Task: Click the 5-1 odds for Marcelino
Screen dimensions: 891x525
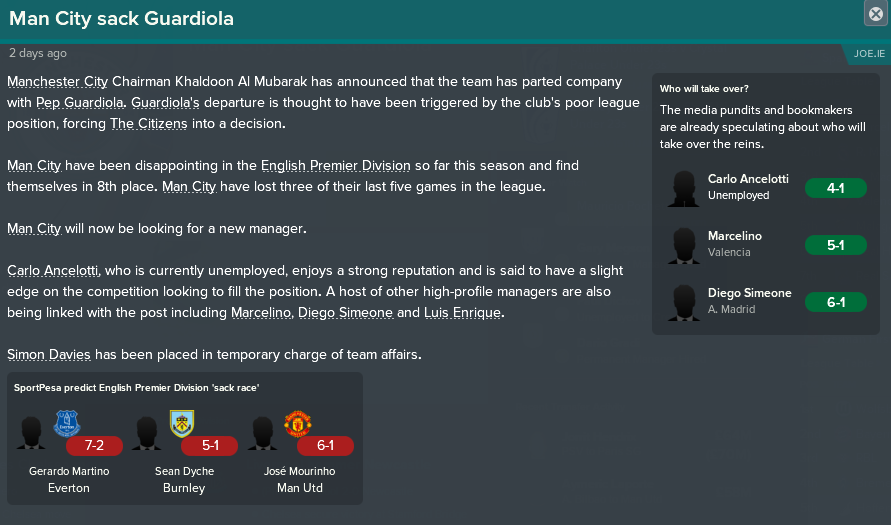Action: (836, 245)
